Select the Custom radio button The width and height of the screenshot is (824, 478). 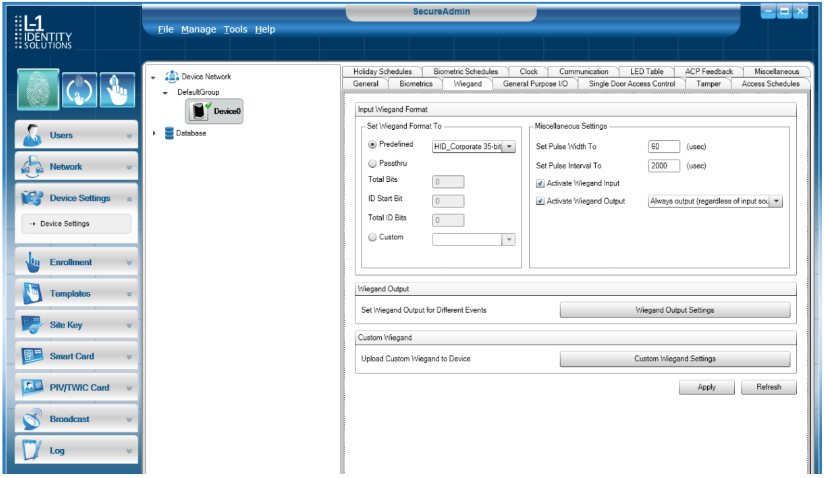pyautogui.click(x=372, y=237)
